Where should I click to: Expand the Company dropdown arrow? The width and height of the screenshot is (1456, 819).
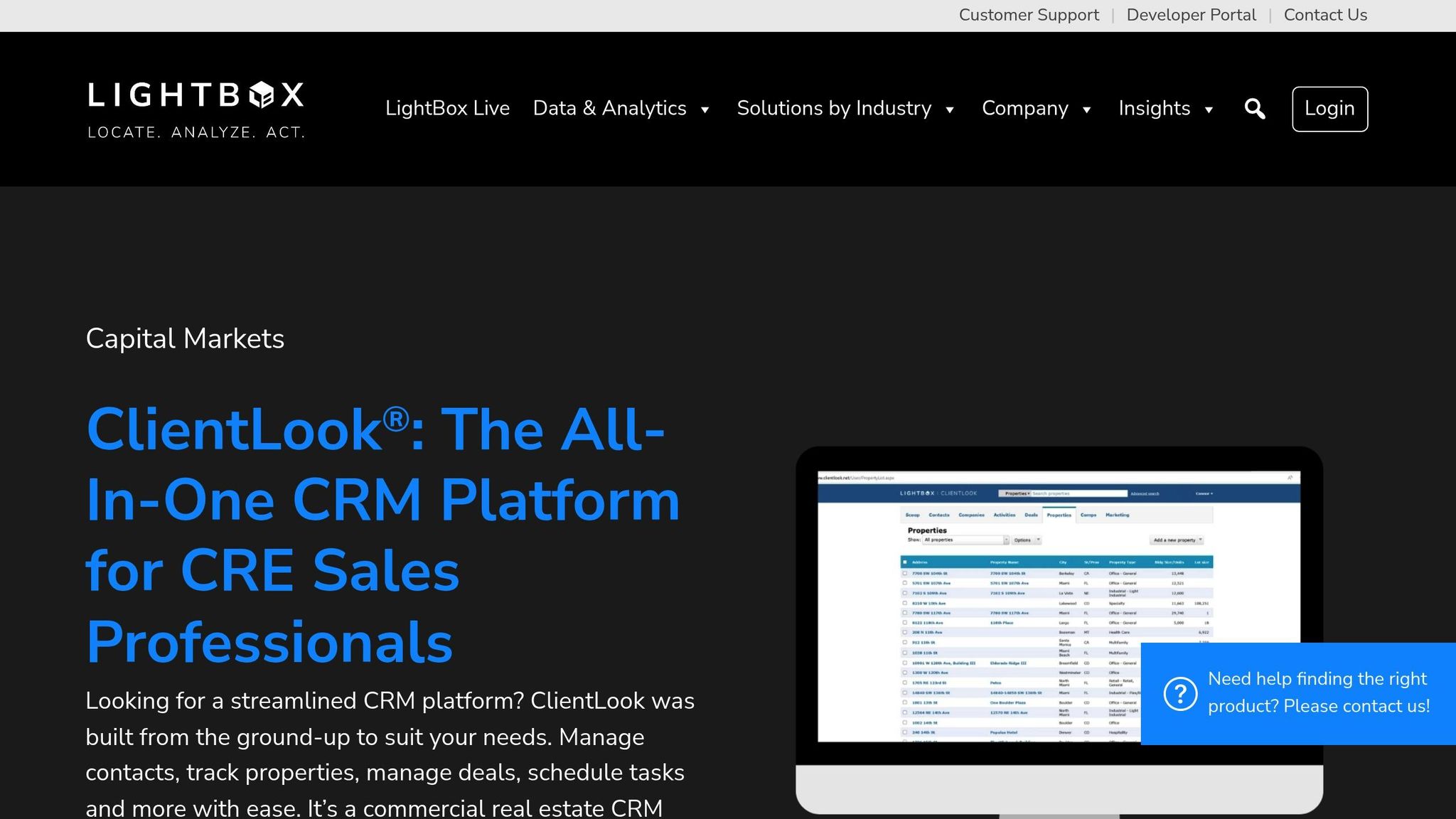coord(1086,109)
